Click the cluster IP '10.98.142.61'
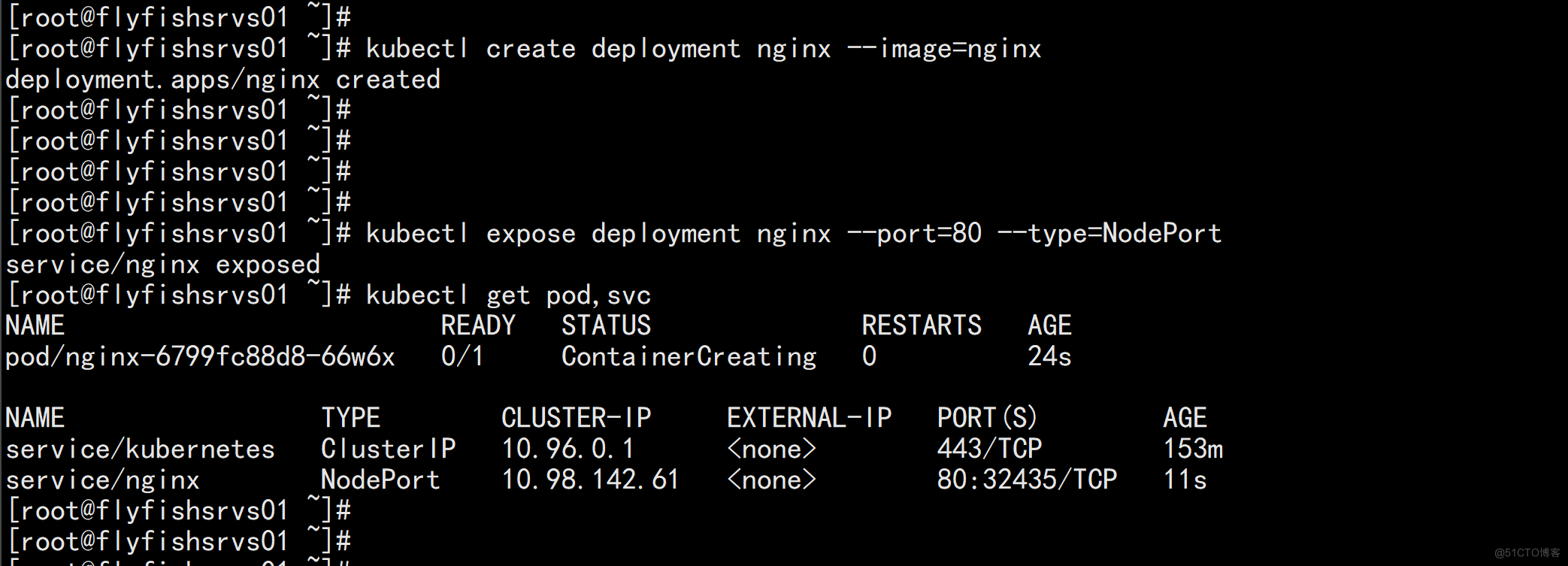 591,480
